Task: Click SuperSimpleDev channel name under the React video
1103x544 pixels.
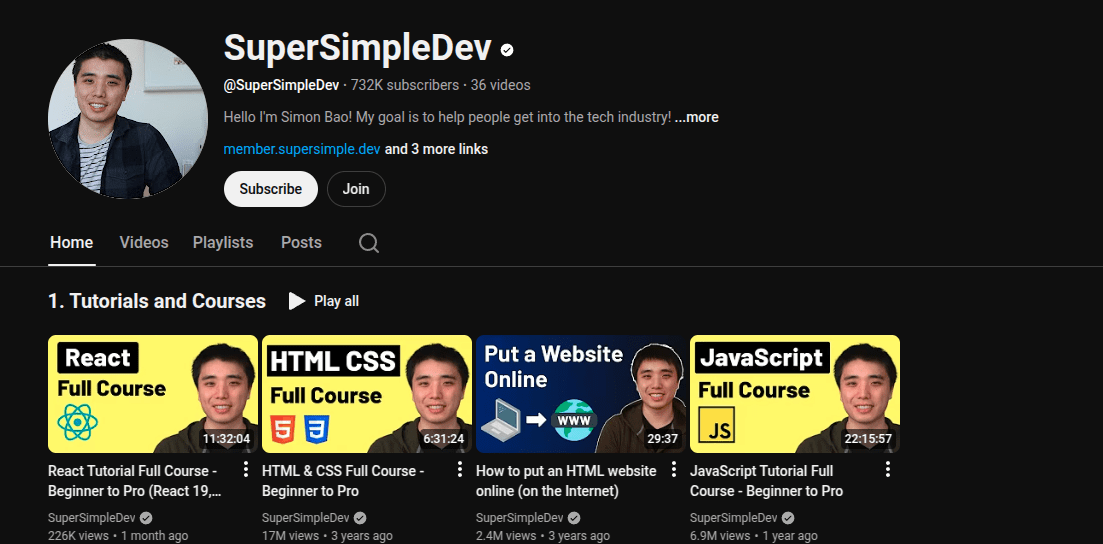Action: (91, 518)
